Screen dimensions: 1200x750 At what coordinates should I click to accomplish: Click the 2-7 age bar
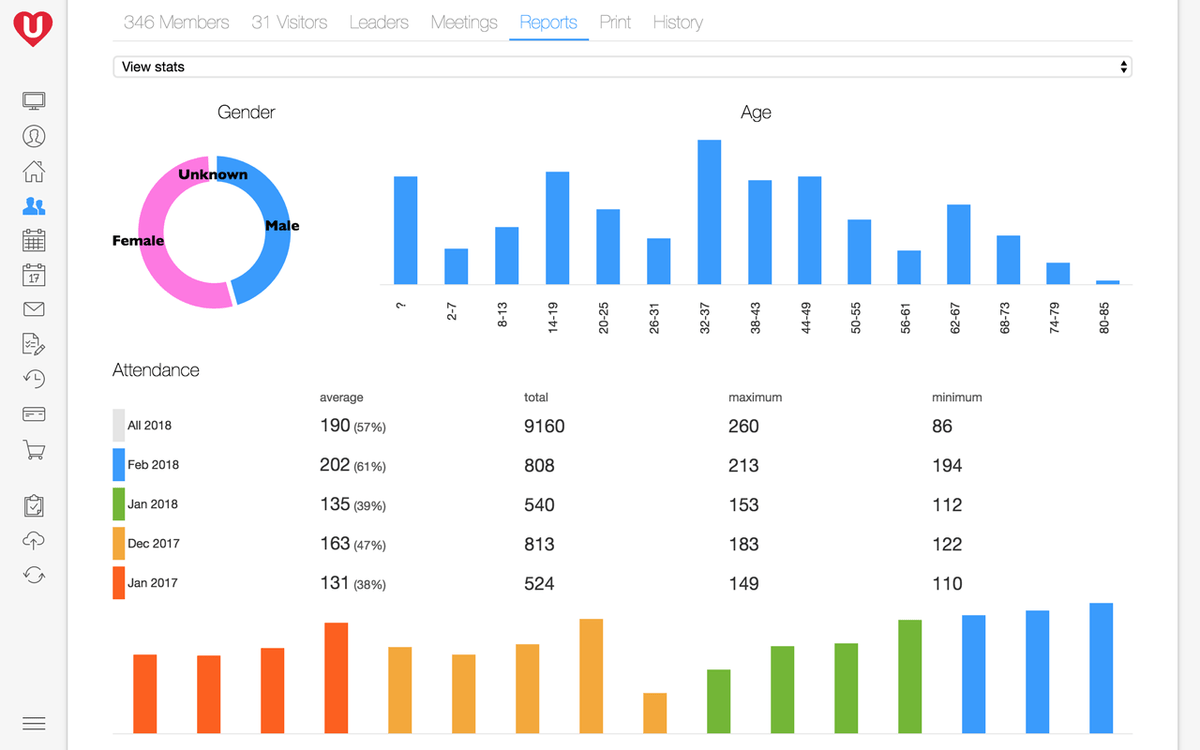point(456,267)
